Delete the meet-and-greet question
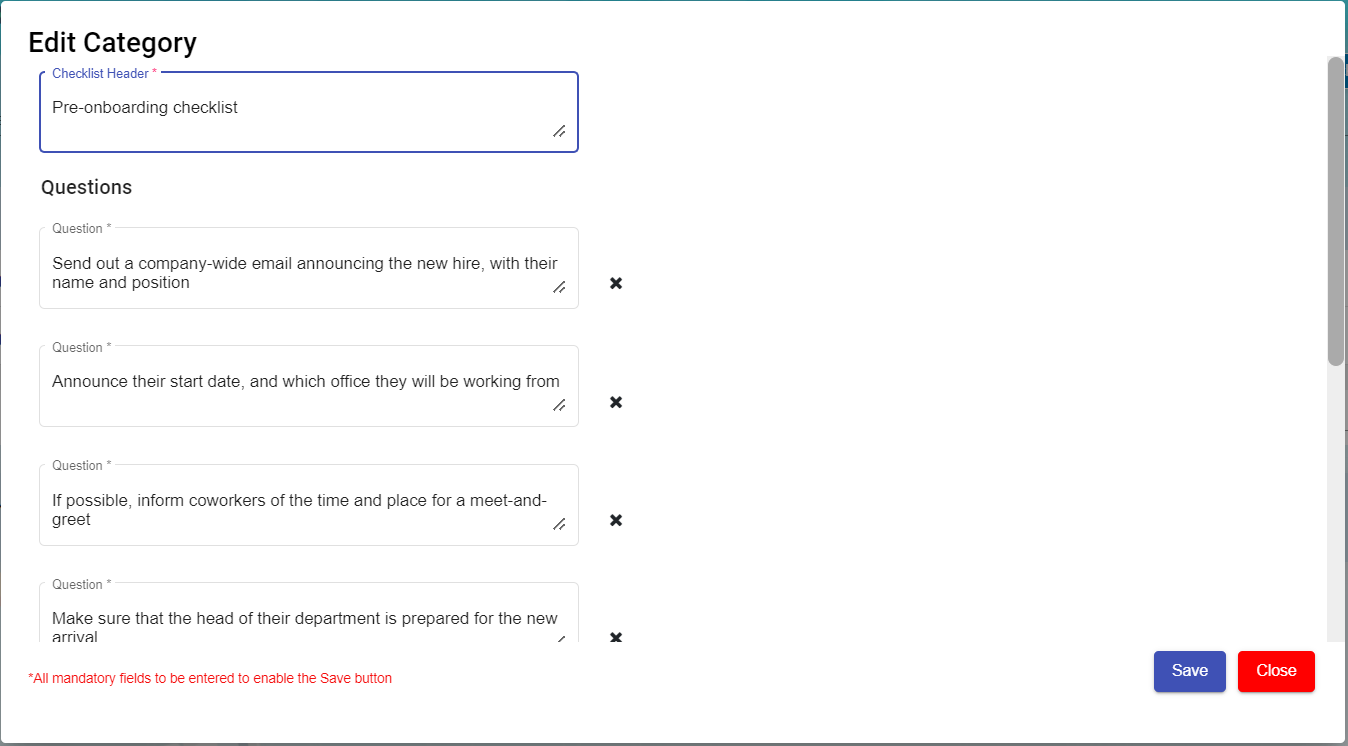This screenshot has height=746, width=1348. coord(616,520)
